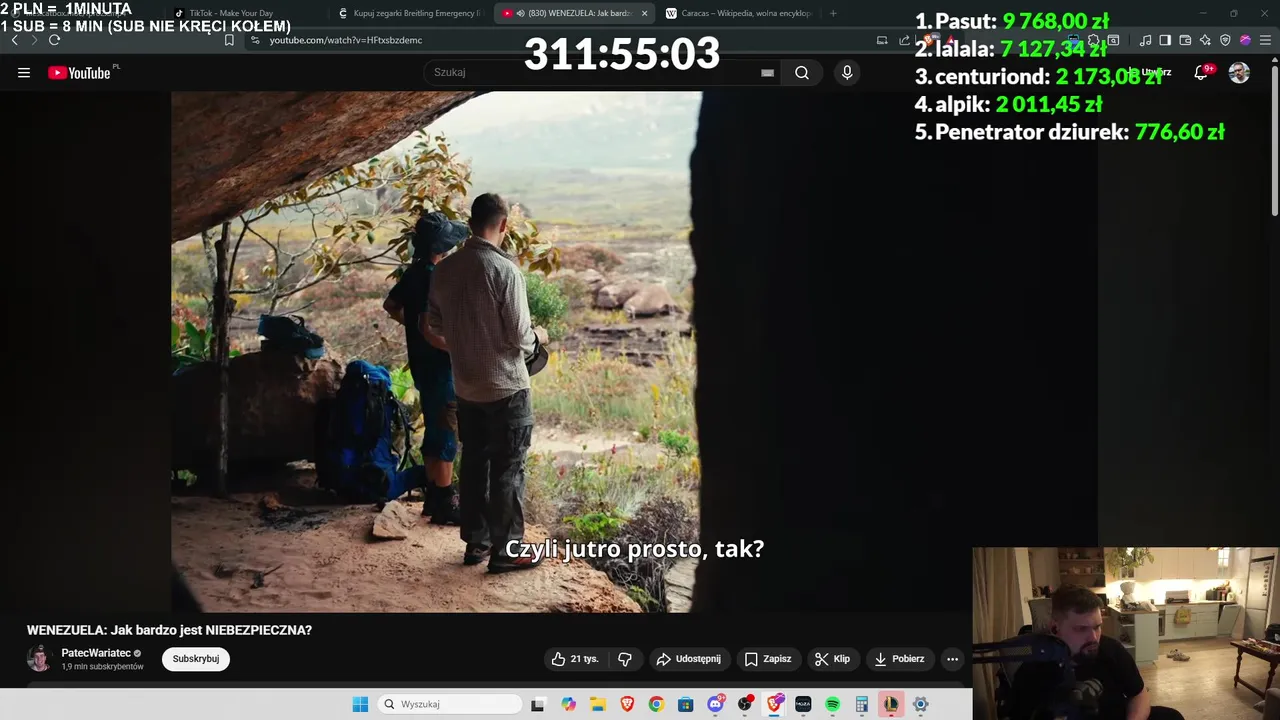Toggle the browser sidebar panel
The image size is (1280, 720).
1165,40
